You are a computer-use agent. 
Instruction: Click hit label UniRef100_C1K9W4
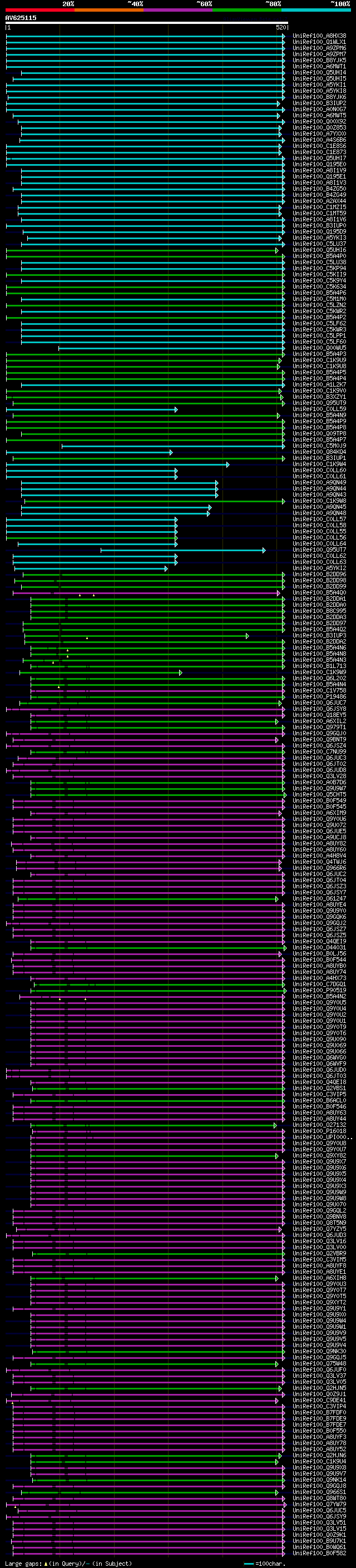tap(319, 464)
